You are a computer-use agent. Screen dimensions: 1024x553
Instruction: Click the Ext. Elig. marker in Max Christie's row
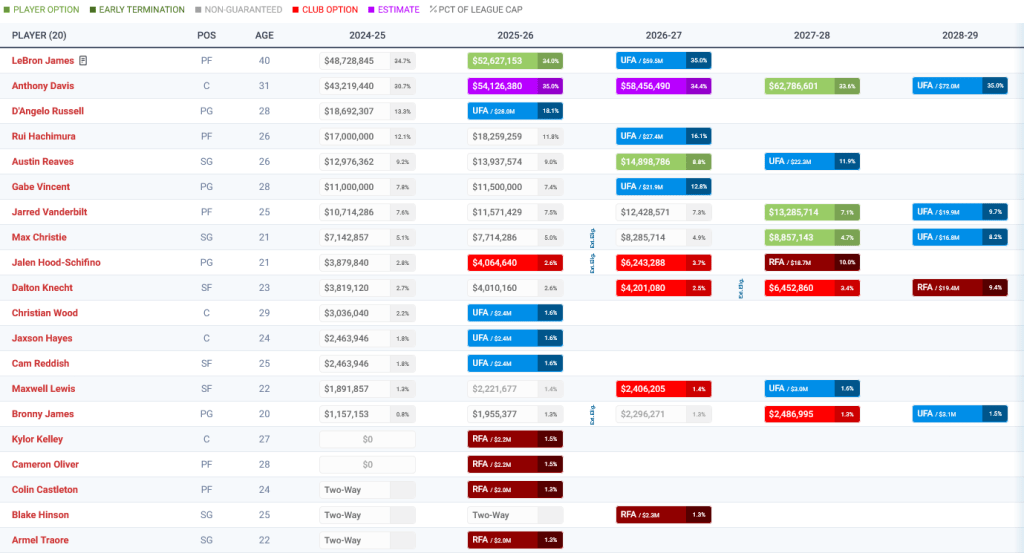(593, 236)
